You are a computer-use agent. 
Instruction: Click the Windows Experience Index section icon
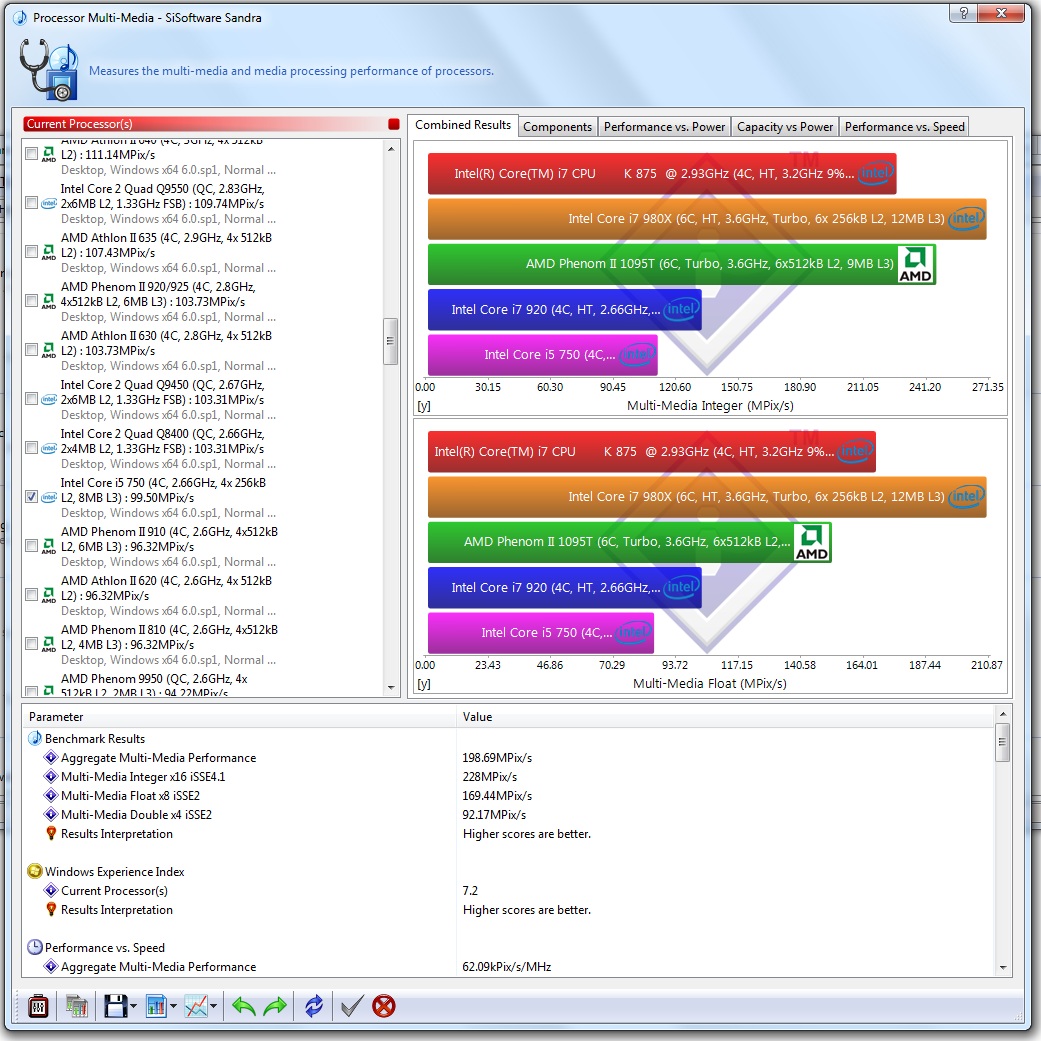coord(35,871)
